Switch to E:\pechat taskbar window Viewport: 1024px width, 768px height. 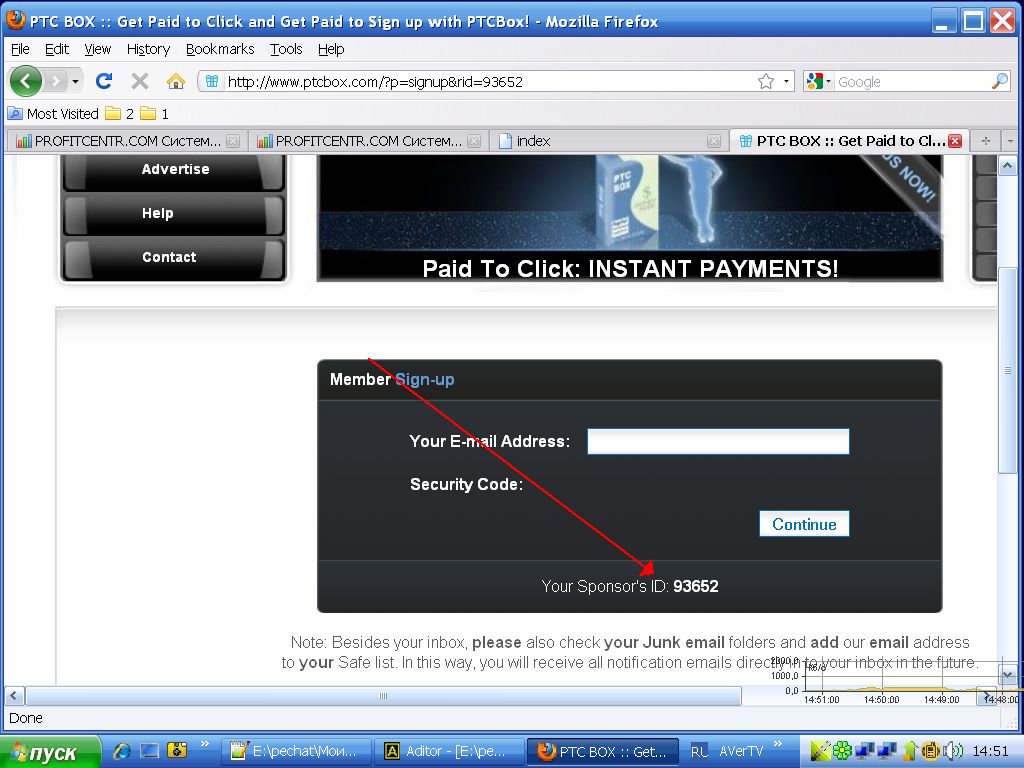[x=296, y=752]
